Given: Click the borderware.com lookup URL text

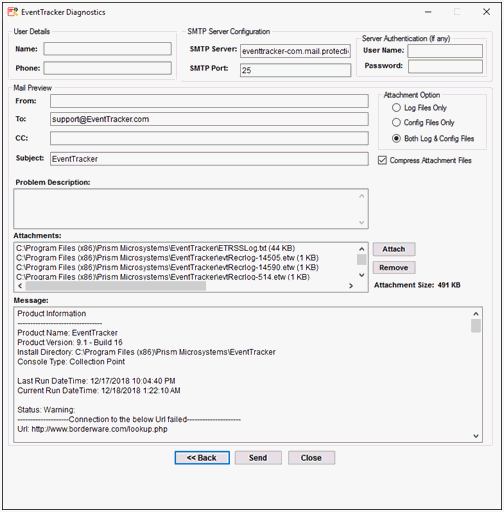Looking at the screenshot, I should [99, 429].
